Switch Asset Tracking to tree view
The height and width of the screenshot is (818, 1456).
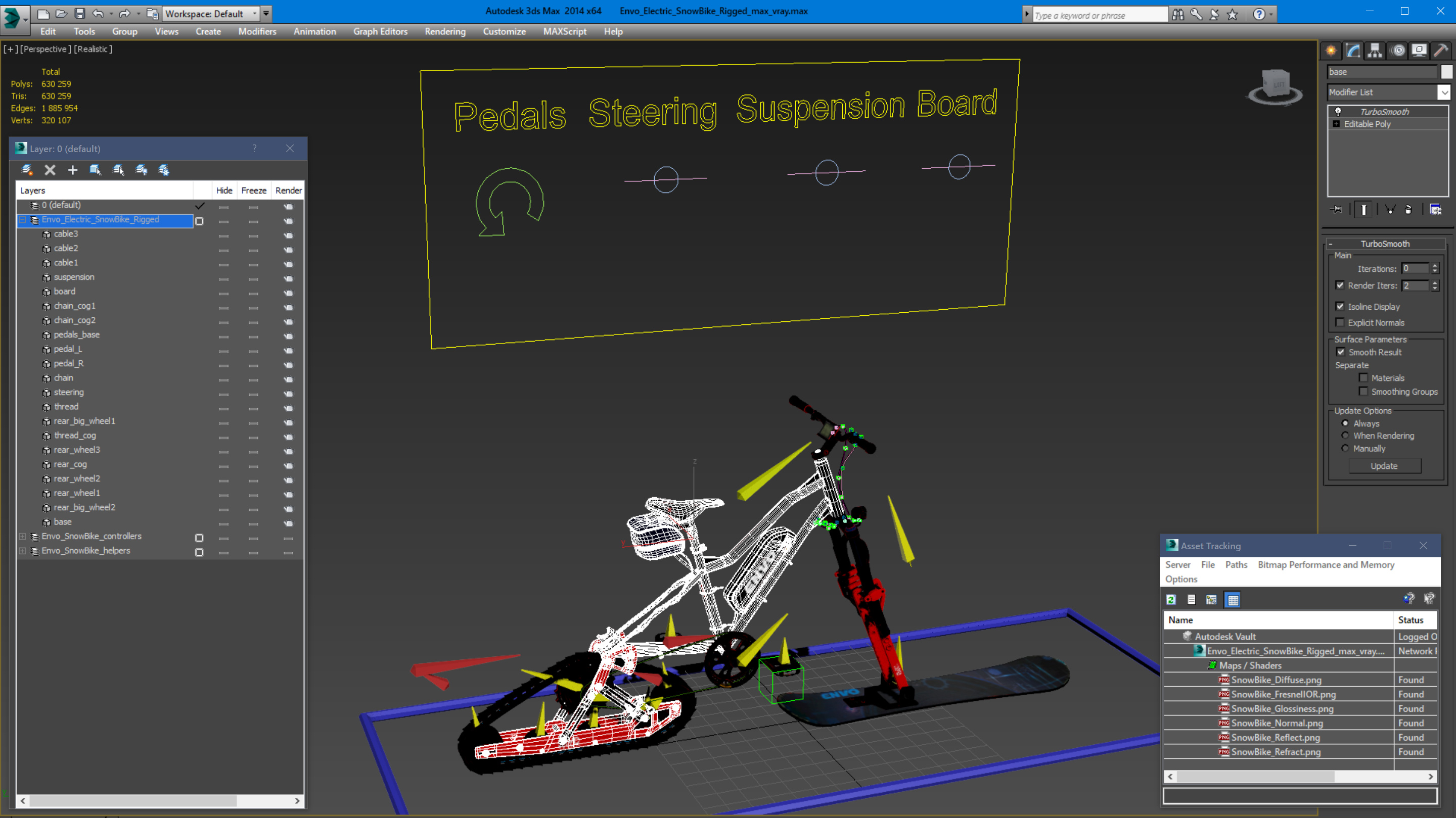coord(1211,600)
